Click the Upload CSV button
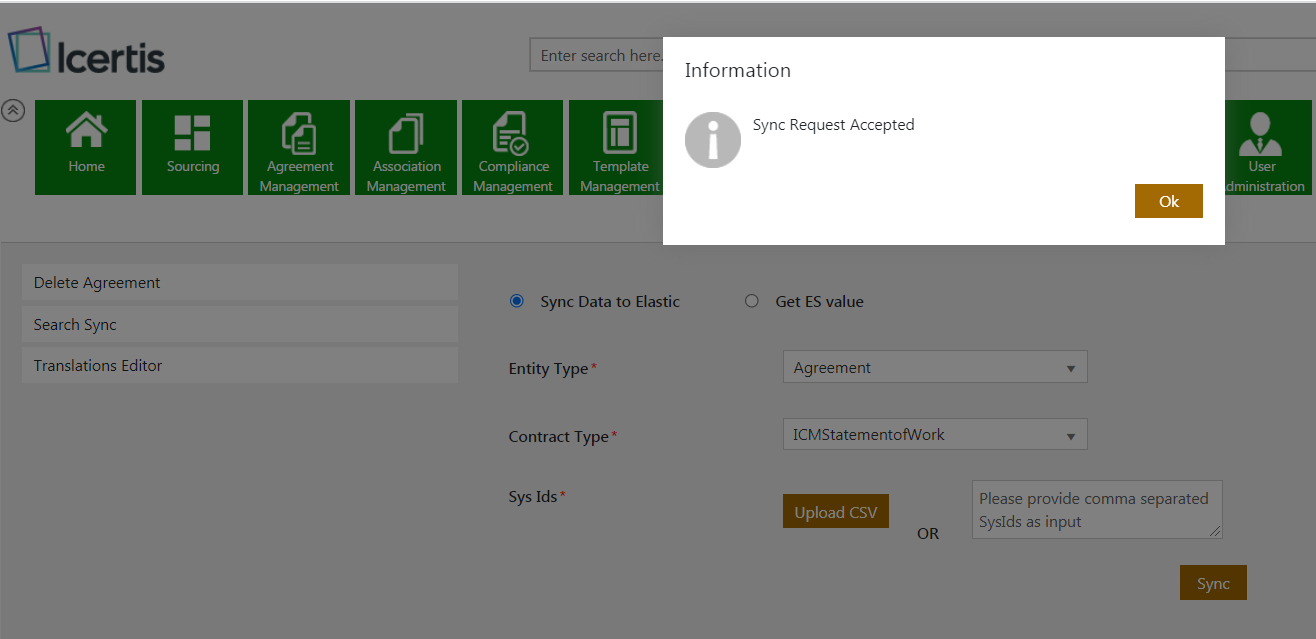This screenshot has height=639, width=1316. click(835, 512)
